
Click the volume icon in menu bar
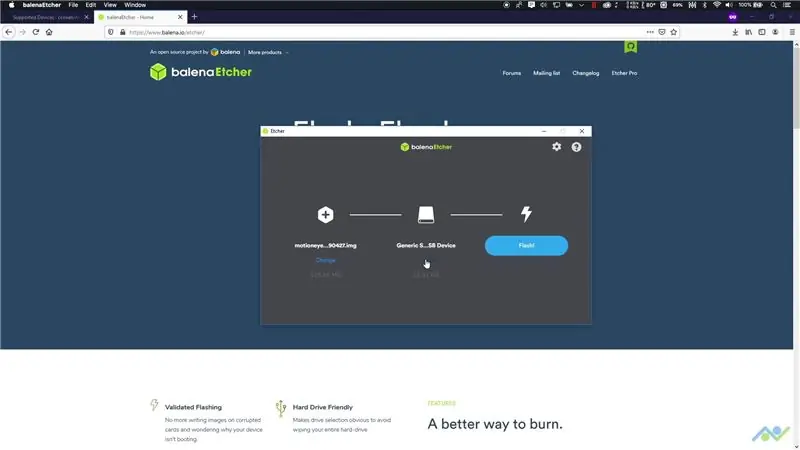729,5
